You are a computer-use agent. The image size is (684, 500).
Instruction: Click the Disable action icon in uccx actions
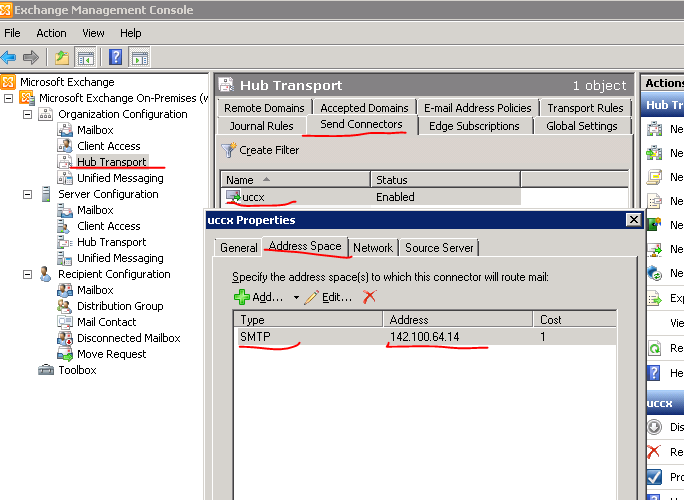click(654, 427)
